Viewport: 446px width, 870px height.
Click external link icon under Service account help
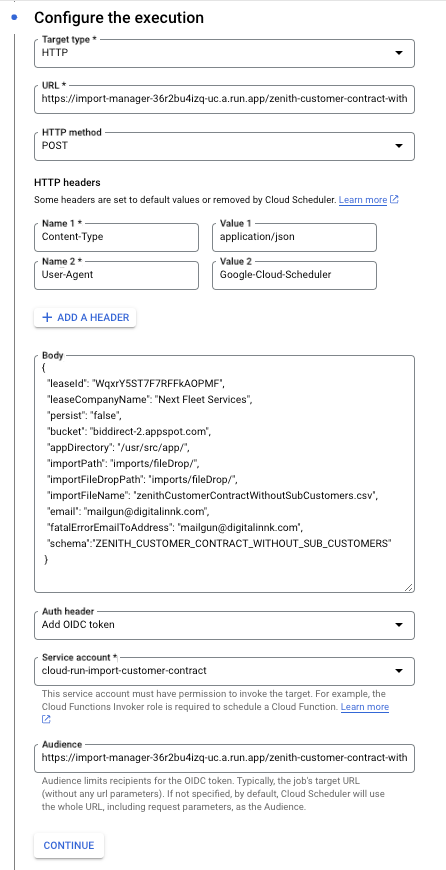[47, 720]
